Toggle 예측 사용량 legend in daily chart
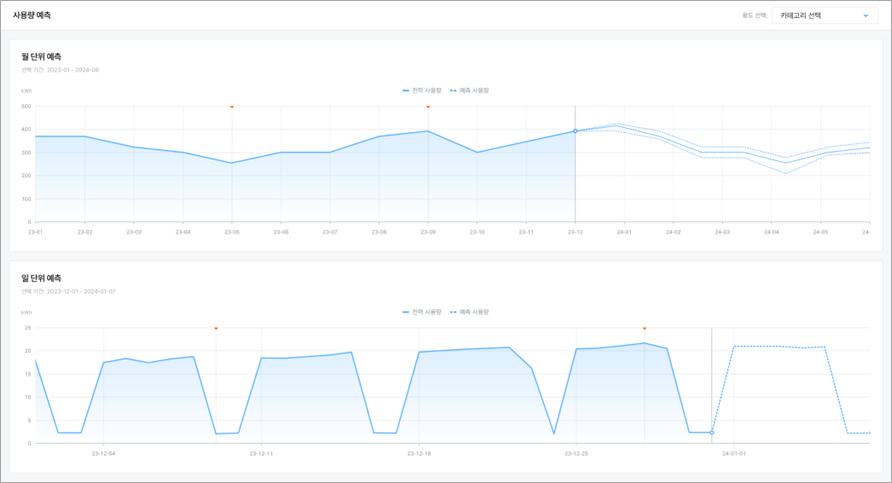The height and width of the screenshot is (483, 892). [469, 312]
